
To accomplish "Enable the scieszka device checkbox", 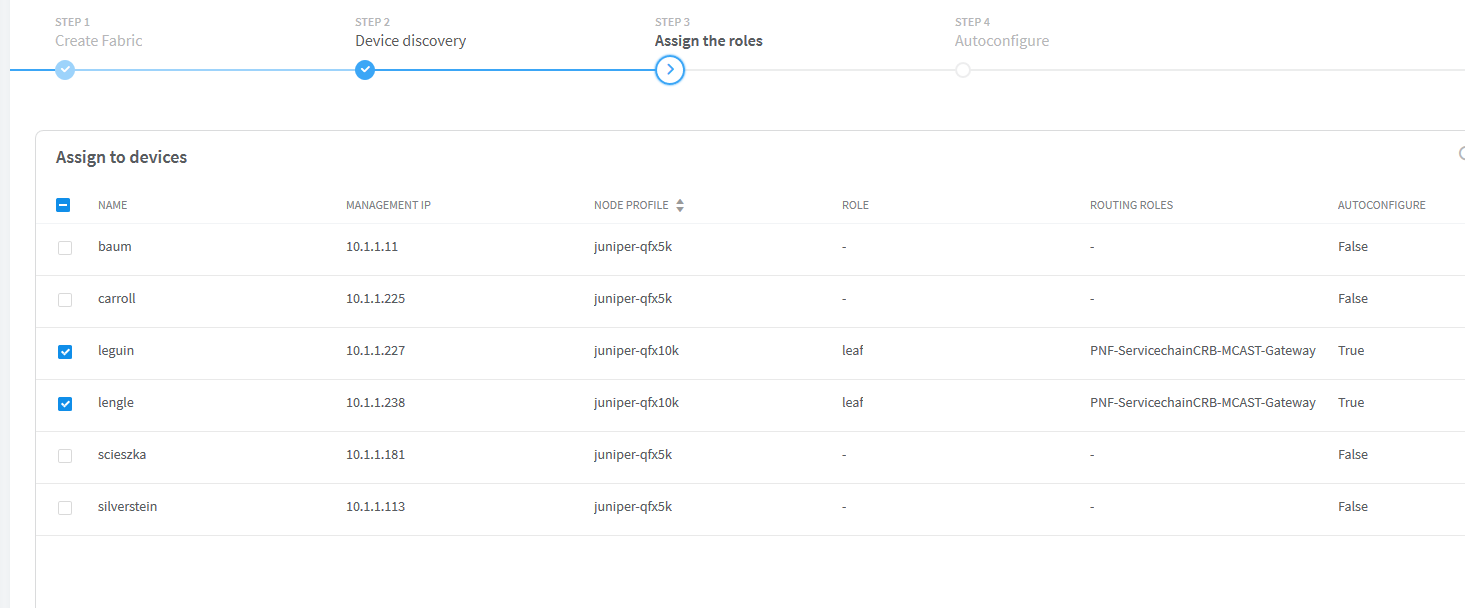I will coord(65,455).
